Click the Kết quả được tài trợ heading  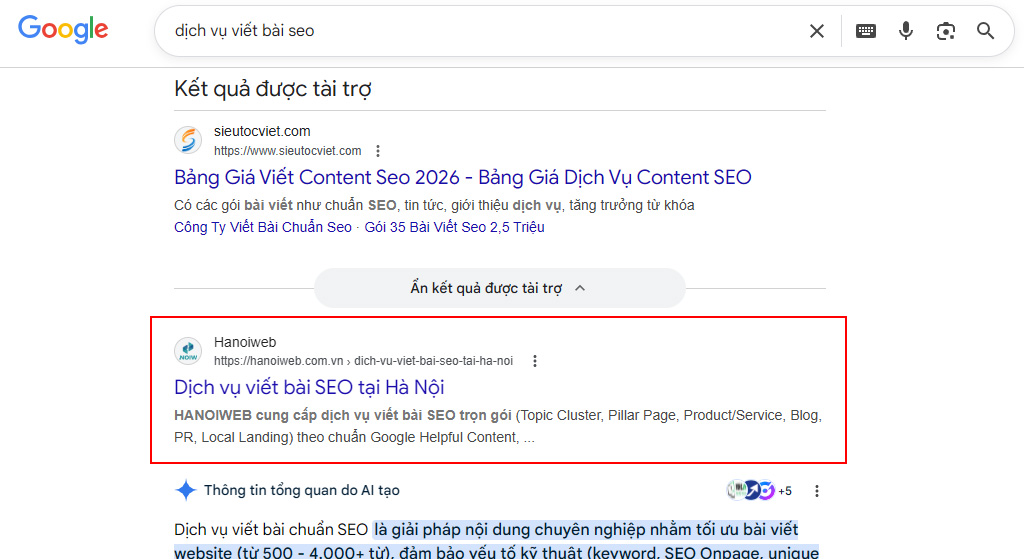coord(273,89)
